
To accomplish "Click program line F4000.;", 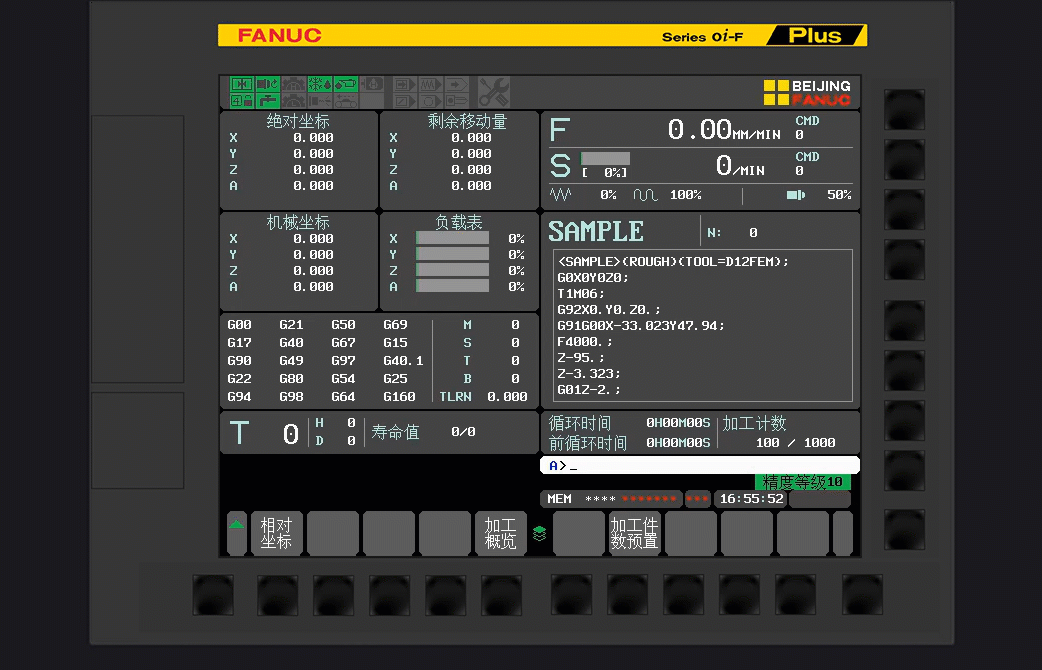I will tap(585, 341).
